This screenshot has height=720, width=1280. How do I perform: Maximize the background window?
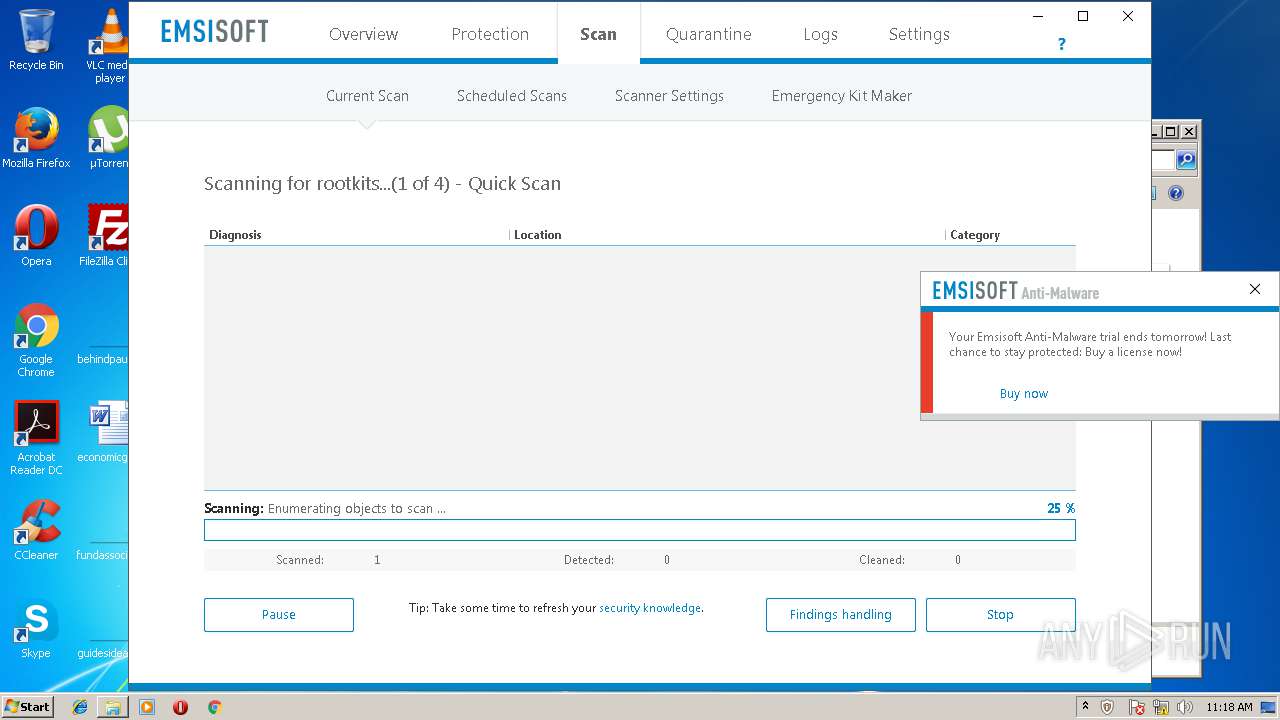pos(1171,131)
